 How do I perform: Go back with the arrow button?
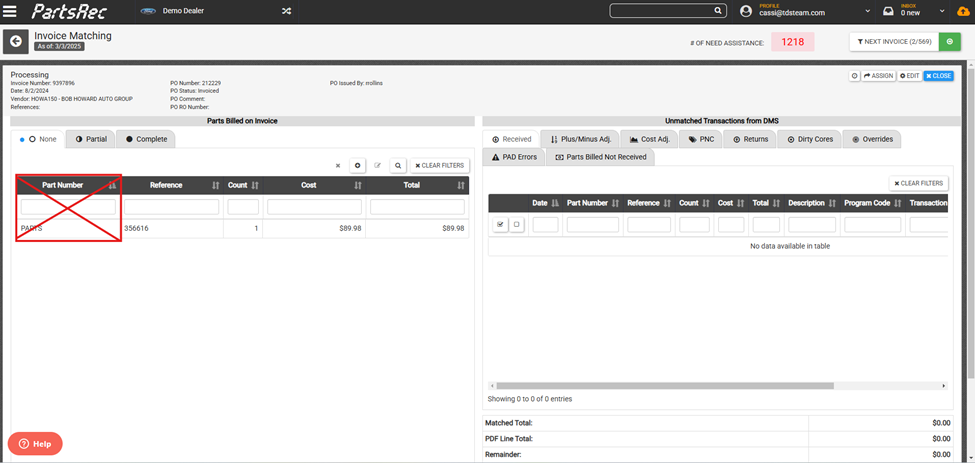[x=16, y=42]
